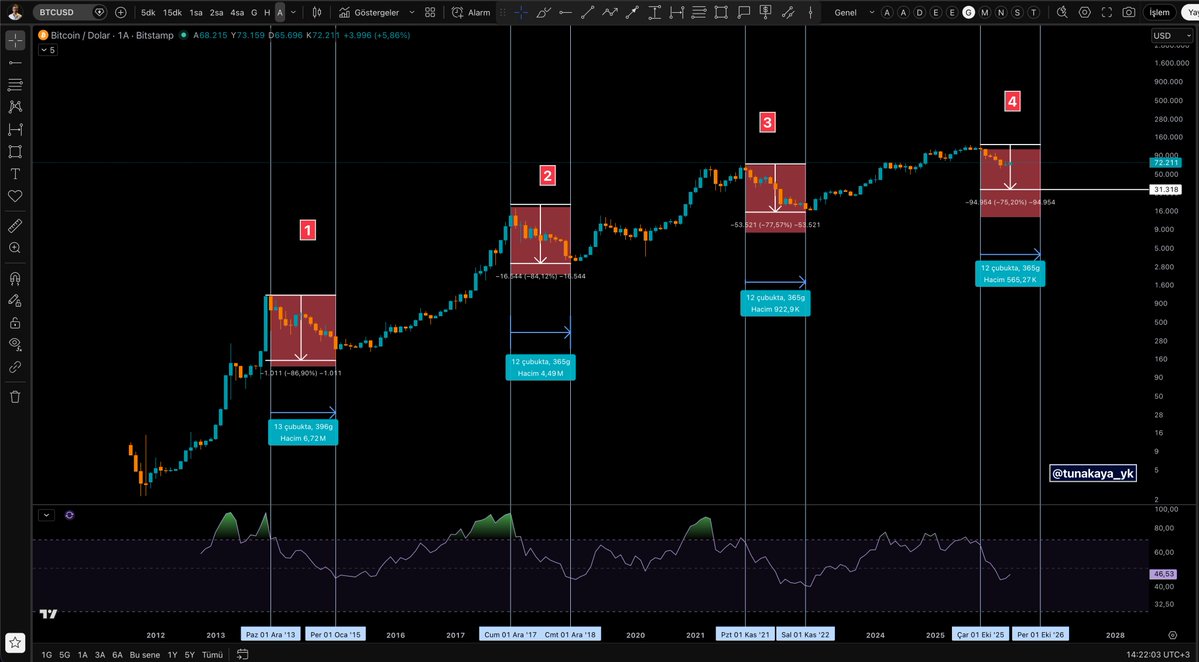This screenshot has width=1199, height=662.
Task: Select crosshair in favorites drawing toolbar
Action: [521, 12]
